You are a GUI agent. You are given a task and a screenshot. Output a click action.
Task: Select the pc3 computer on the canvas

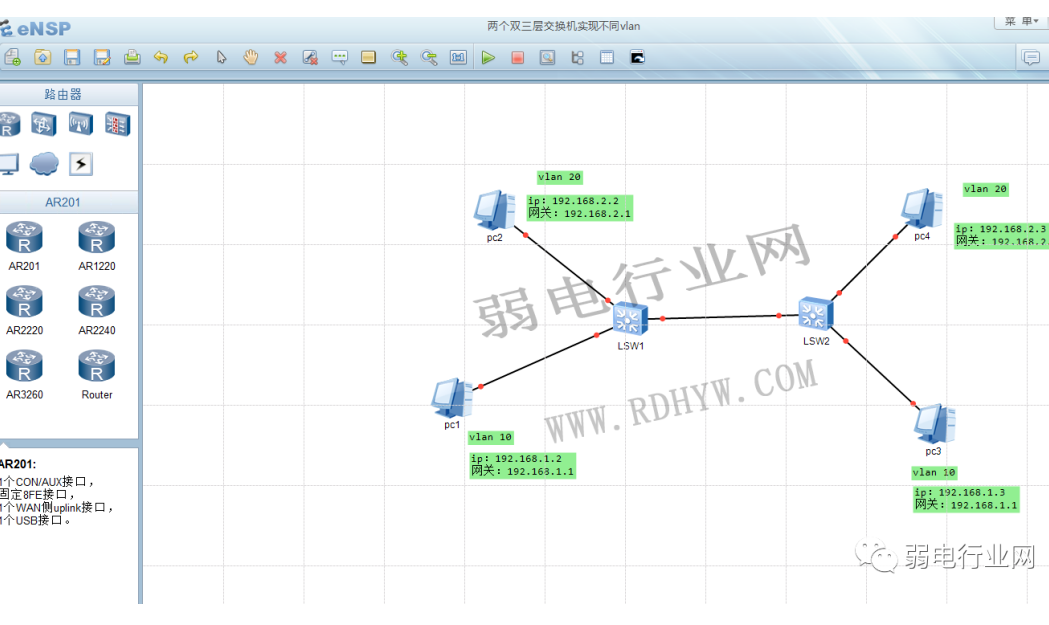point(934,424)
